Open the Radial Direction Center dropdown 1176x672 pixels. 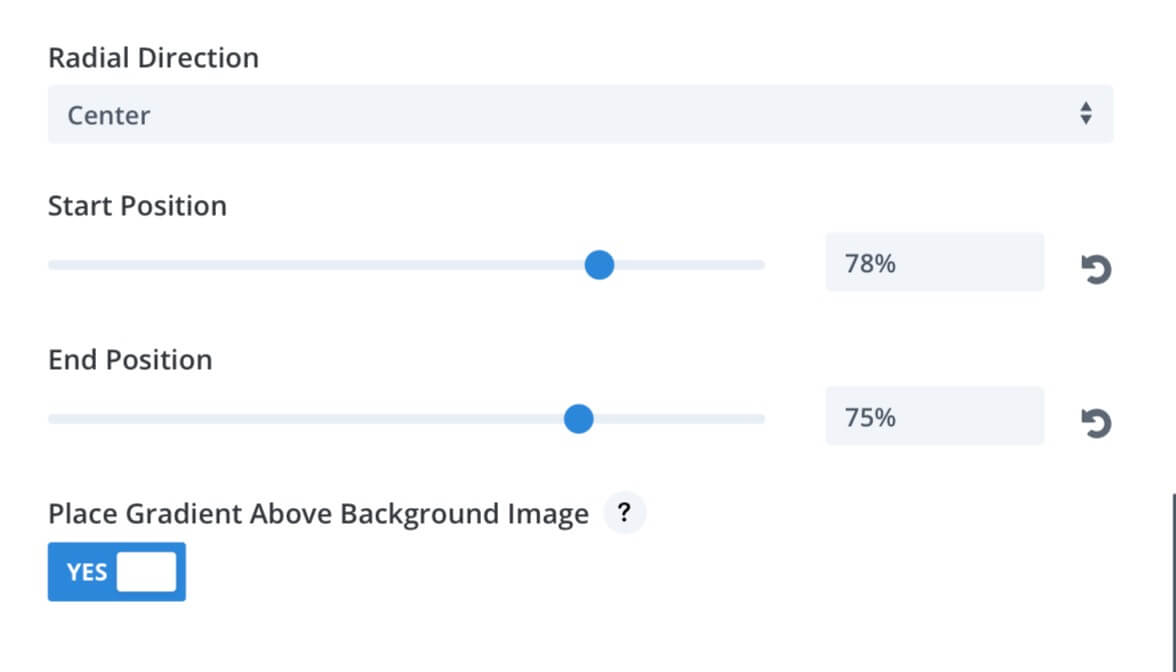coord(580,114)
